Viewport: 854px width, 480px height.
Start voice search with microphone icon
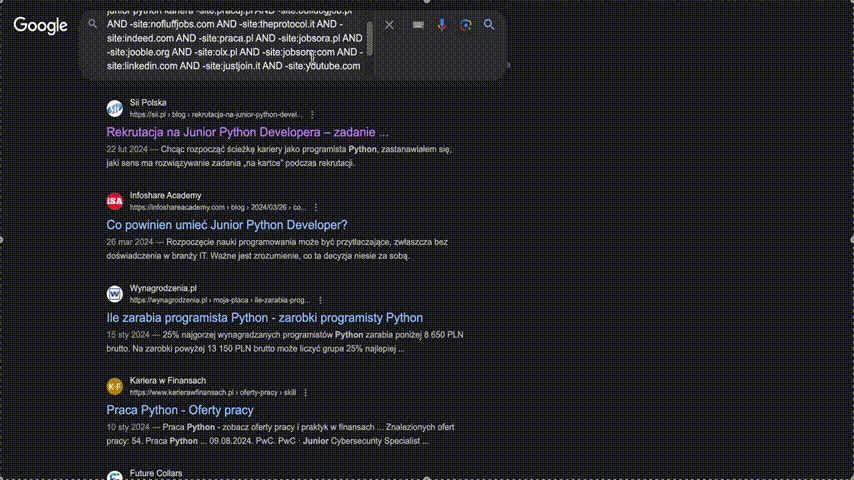pos(442,25)
